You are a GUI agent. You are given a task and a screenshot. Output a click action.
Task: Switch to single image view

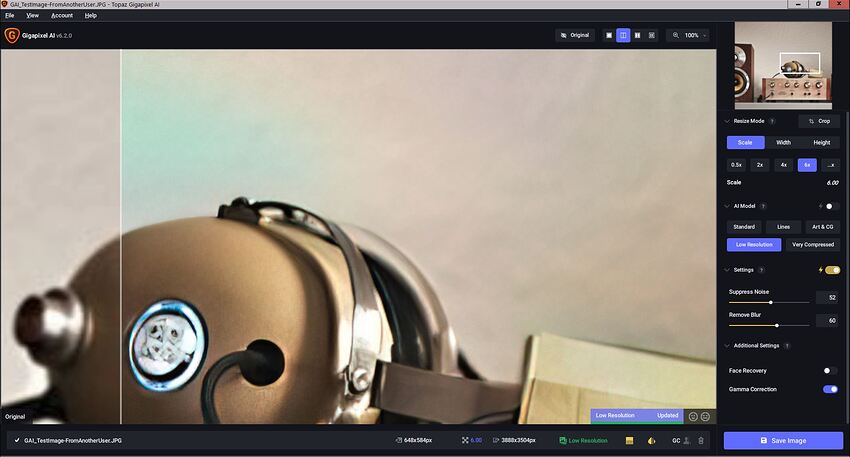[609, 35]
